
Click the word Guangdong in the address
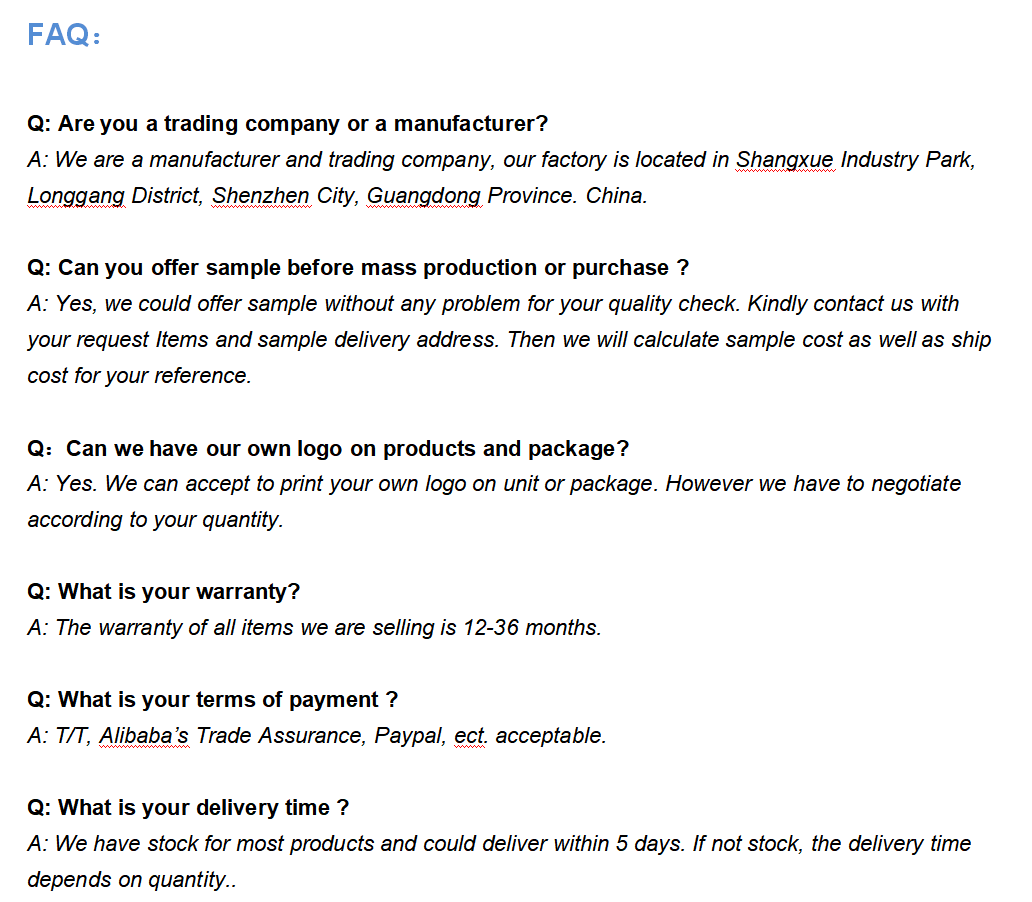pyautogui.click(x=424, y=196)
